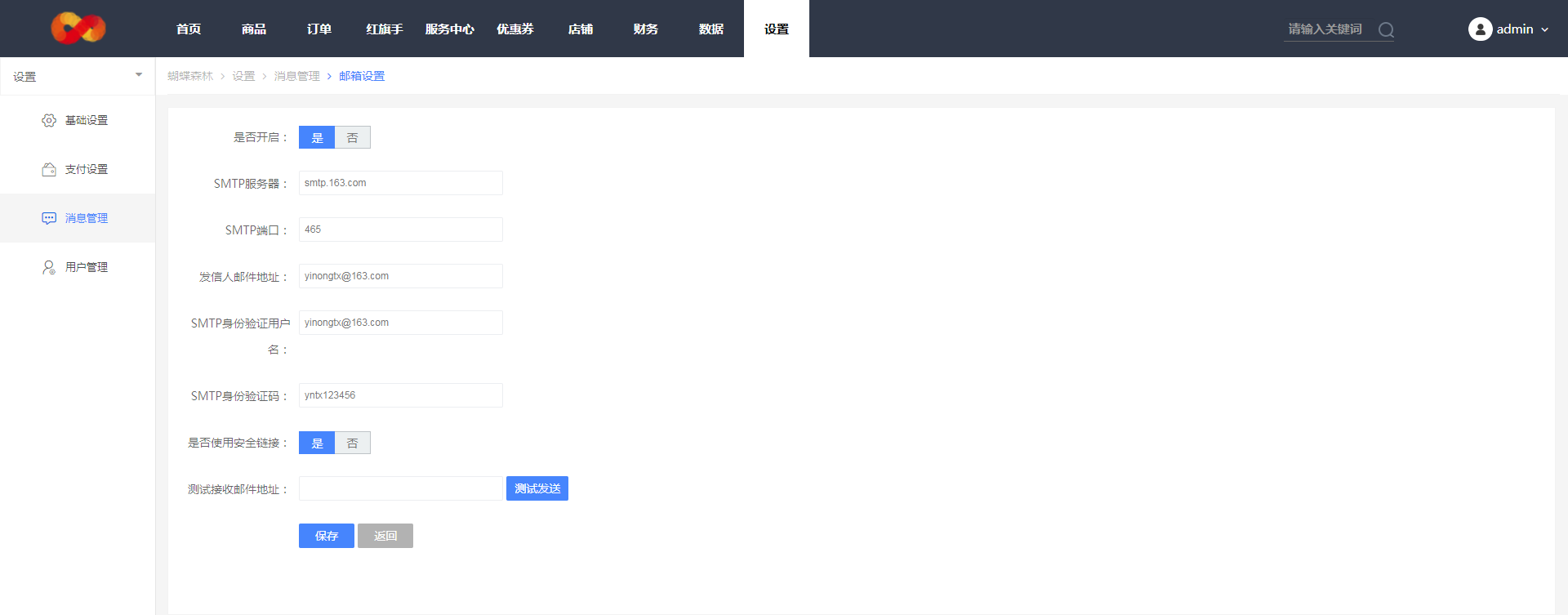Open the 财务 top menu
This screenshot has width=1568, height=615.
pos(646,29)
